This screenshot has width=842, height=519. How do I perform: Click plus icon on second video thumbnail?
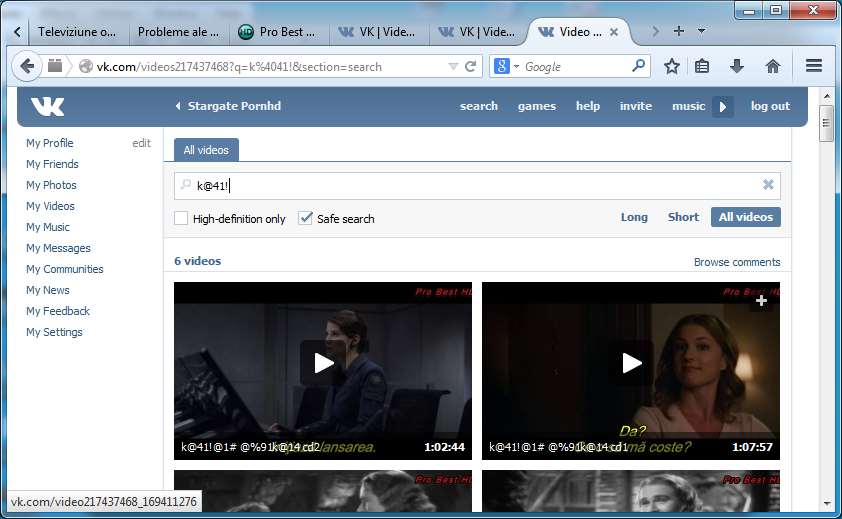(x=761, y=300)
